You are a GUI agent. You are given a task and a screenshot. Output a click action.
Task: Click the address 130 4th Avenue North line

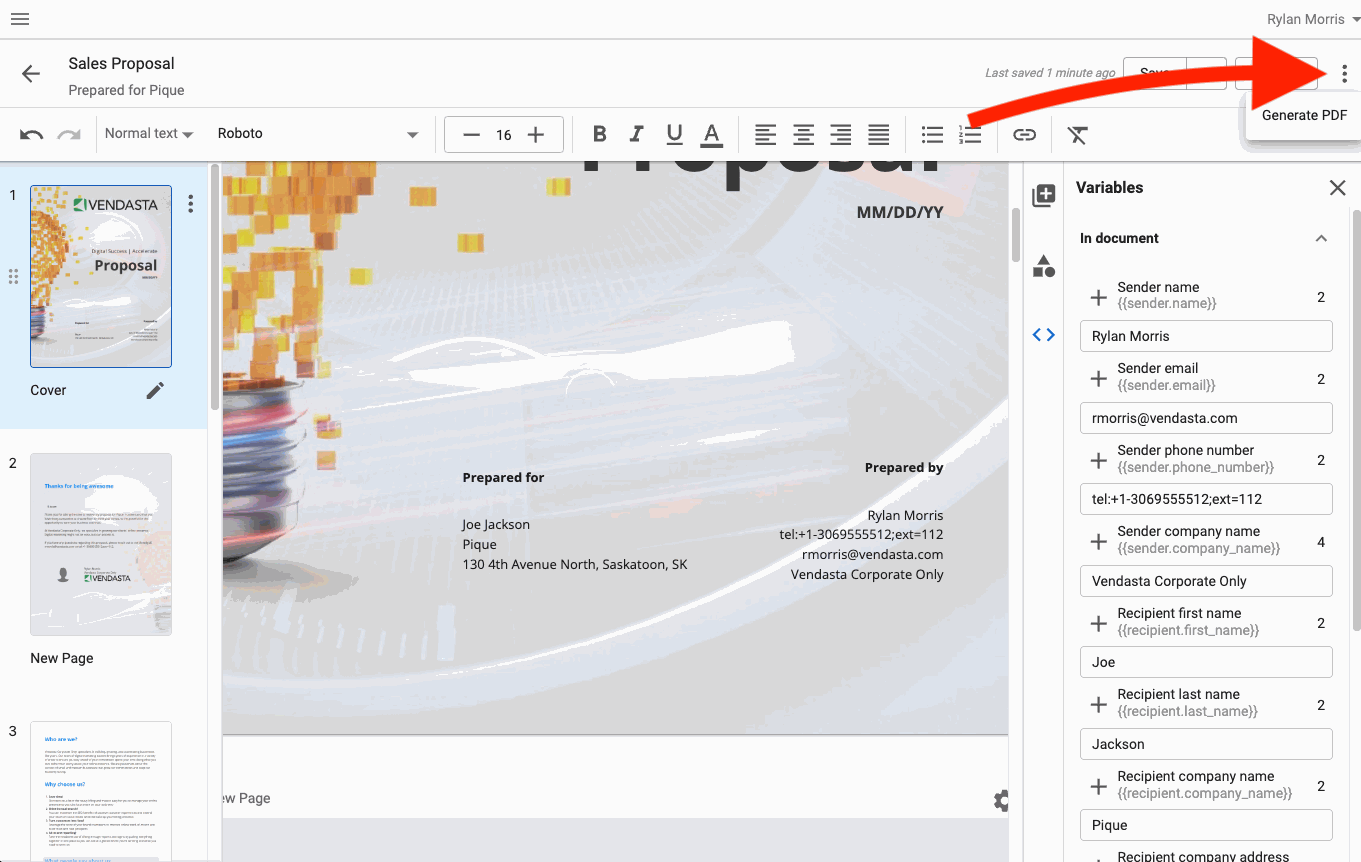pyautogui.click(x=575, y=564)
